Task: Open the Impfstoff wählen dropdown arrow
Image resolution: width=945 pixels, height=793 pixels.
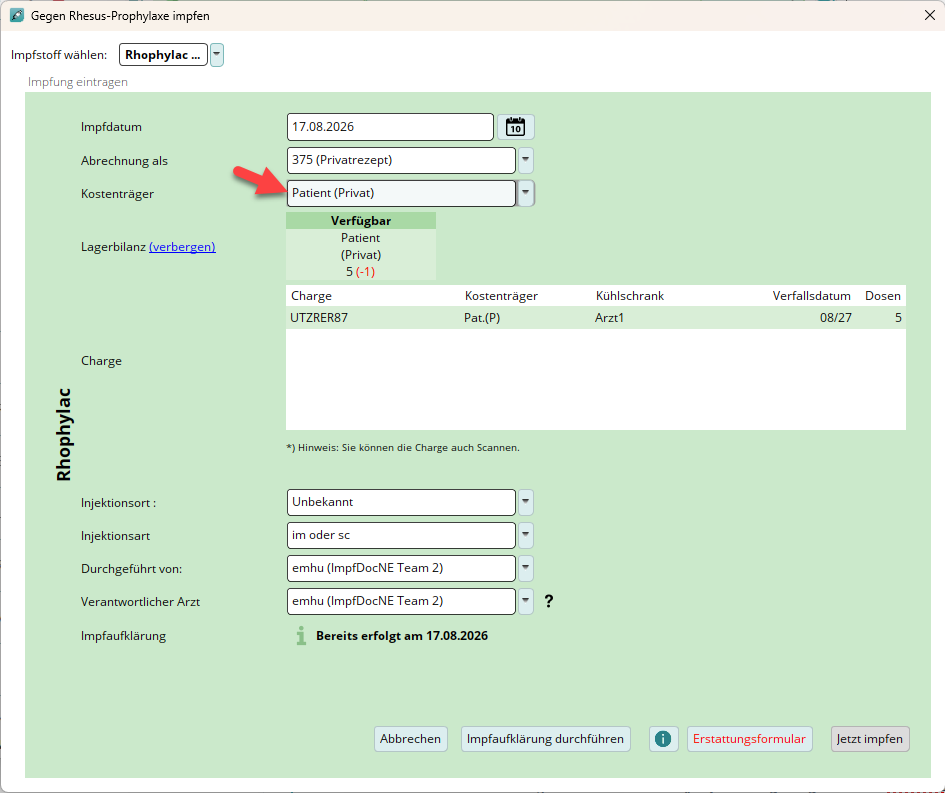Action: point(216,55)
